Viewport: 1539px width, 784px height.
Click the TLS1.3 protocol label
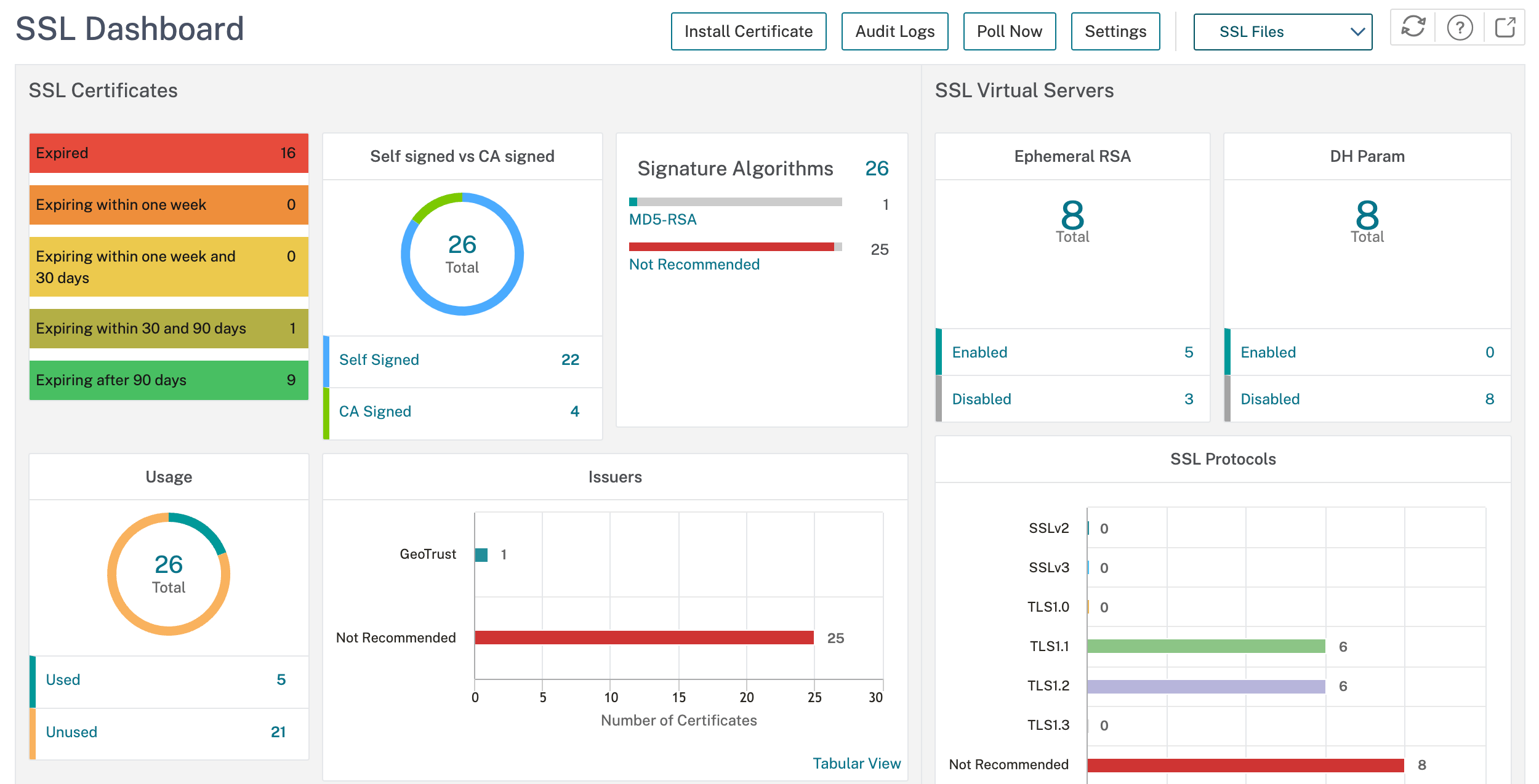coord(1048,725)
